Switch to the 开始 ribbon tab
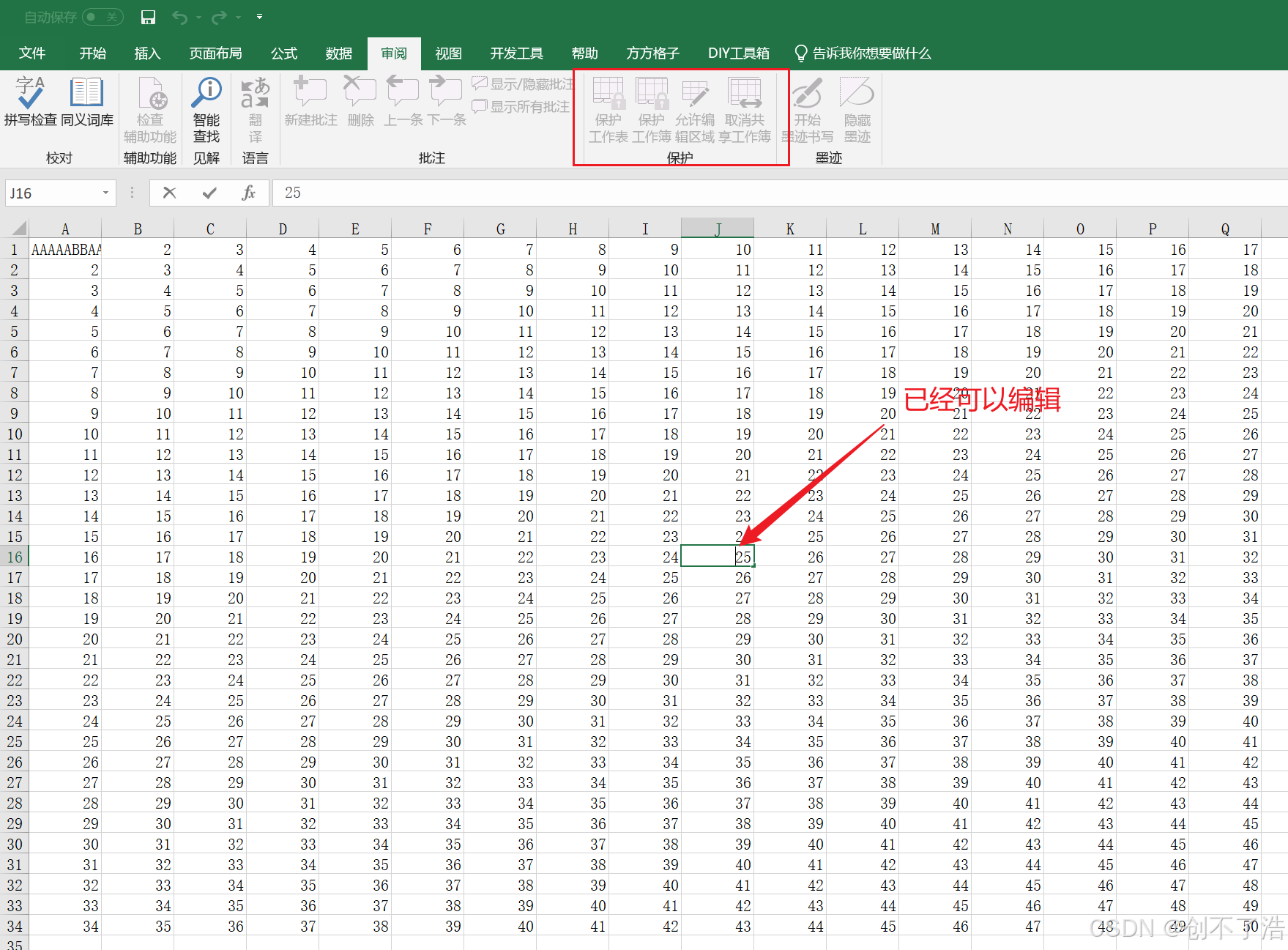The width and height of the screenshot is (1288, 950). pos(93,53)
